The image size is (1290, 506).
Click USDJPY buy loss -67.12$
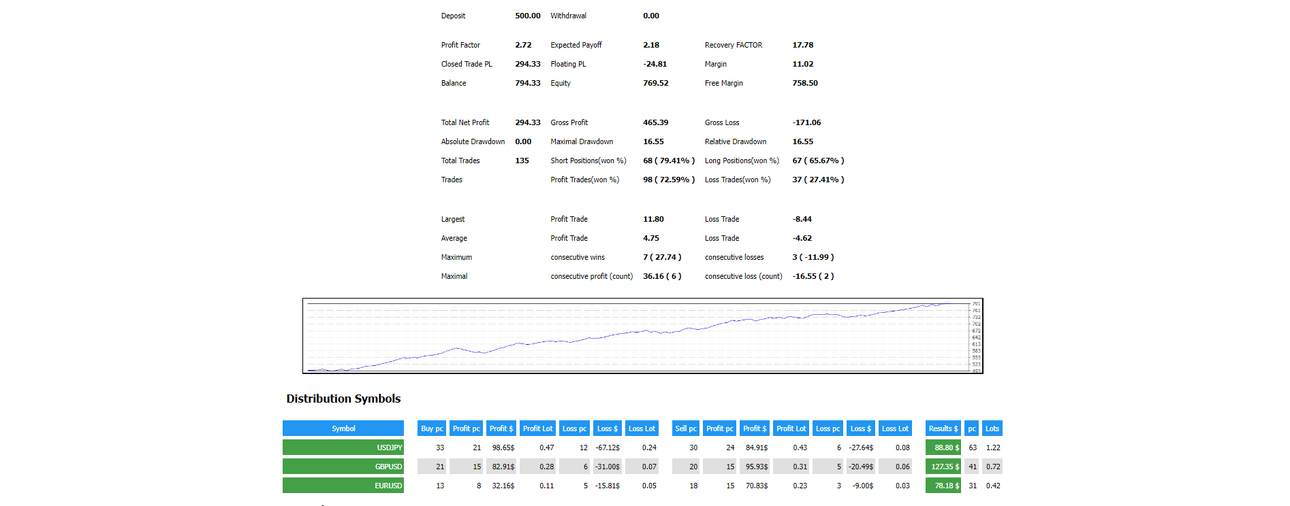click(x=608, y=448)
